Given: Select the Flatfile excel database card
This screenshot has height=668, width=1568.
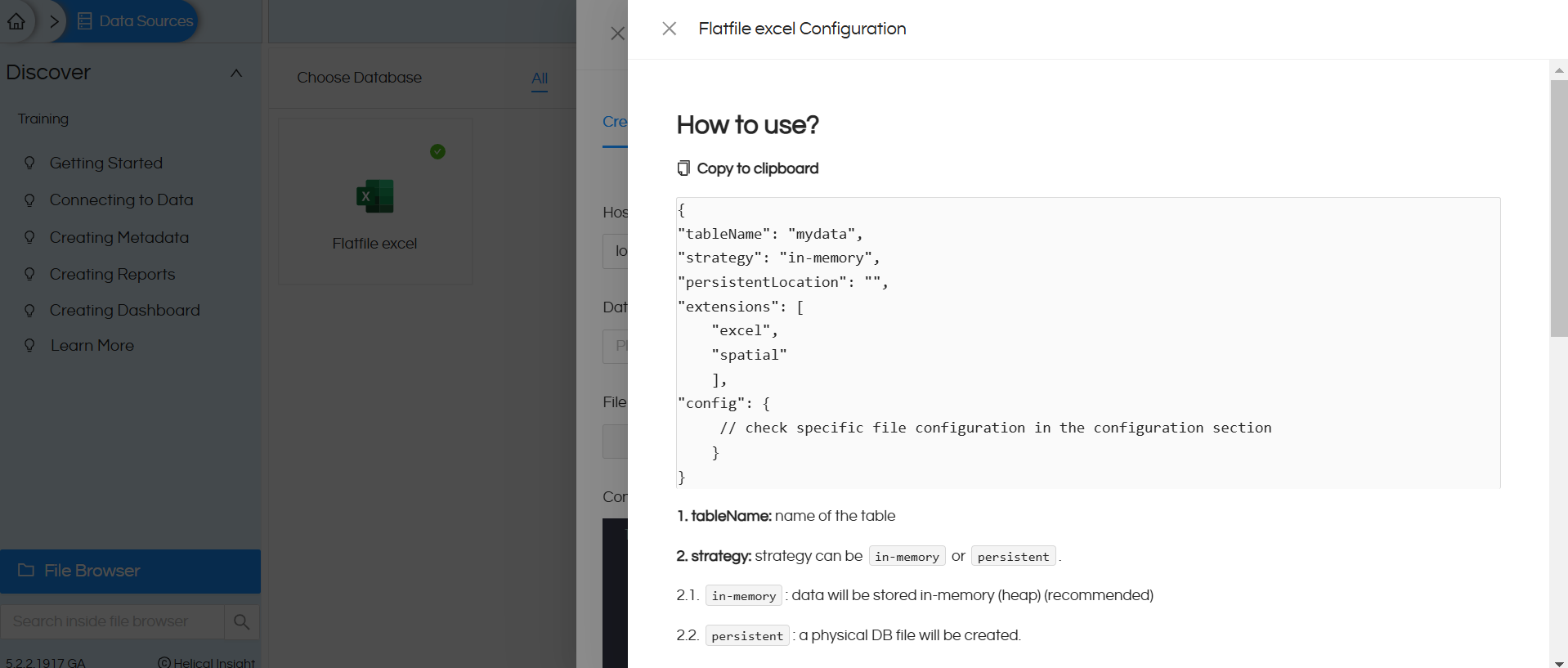Looking at the screenshot, I should point(375,201).
